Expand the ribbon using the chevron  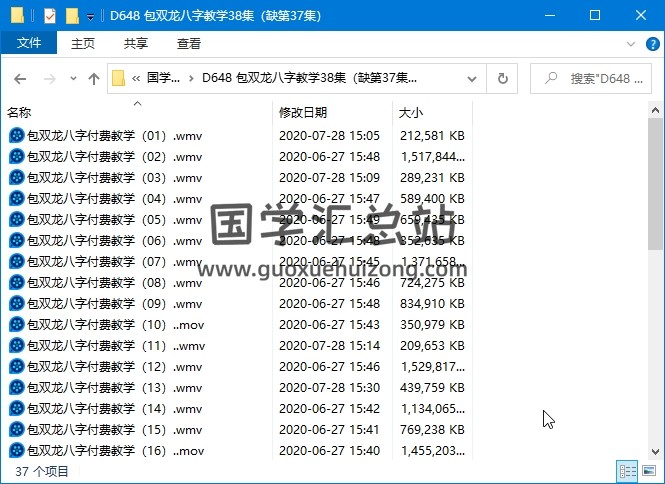[x=630, y=43]
